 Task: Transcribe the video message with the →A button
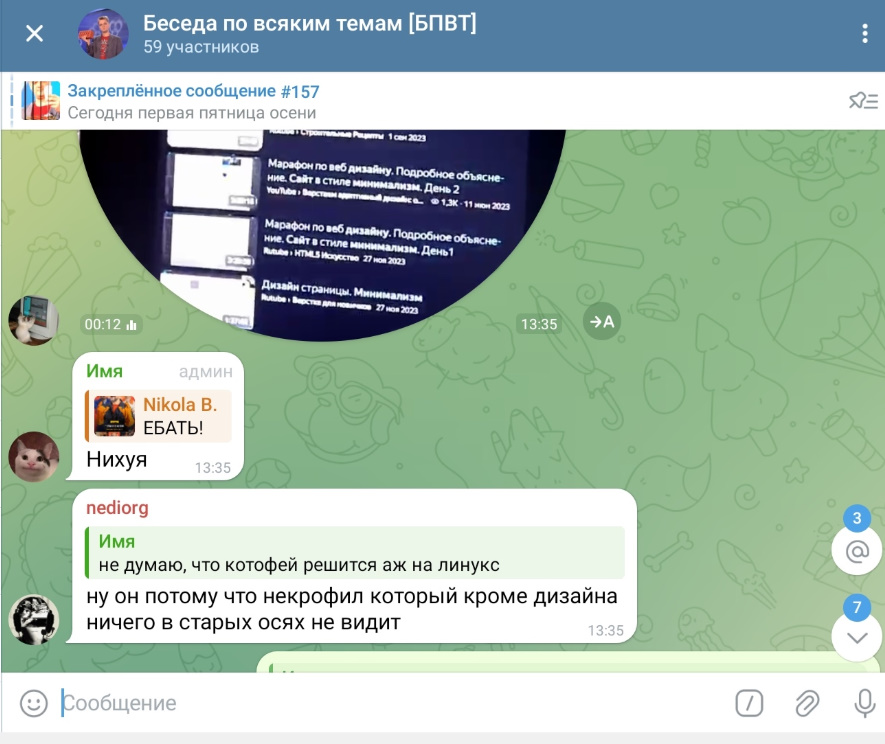[x=602, y=322]
